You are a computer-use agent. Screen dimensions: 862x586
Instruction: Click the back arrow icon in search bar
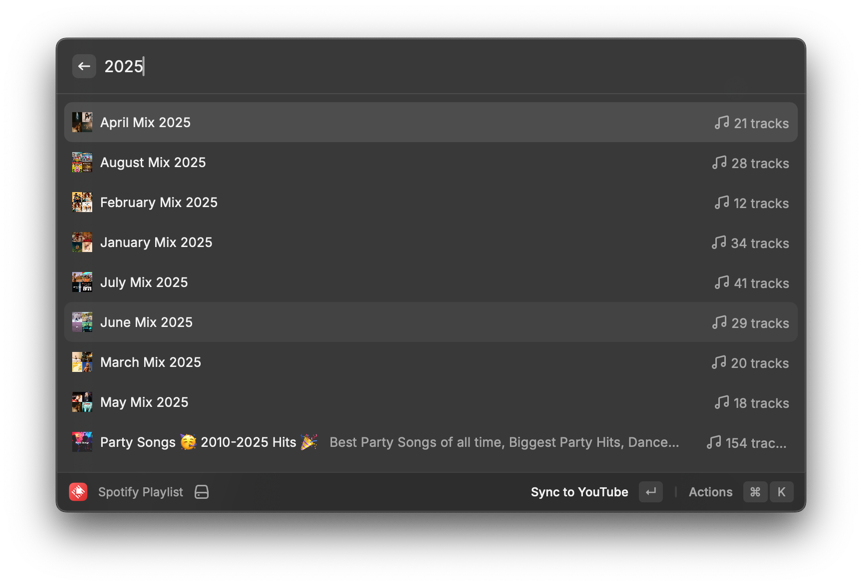click(84, 65)
